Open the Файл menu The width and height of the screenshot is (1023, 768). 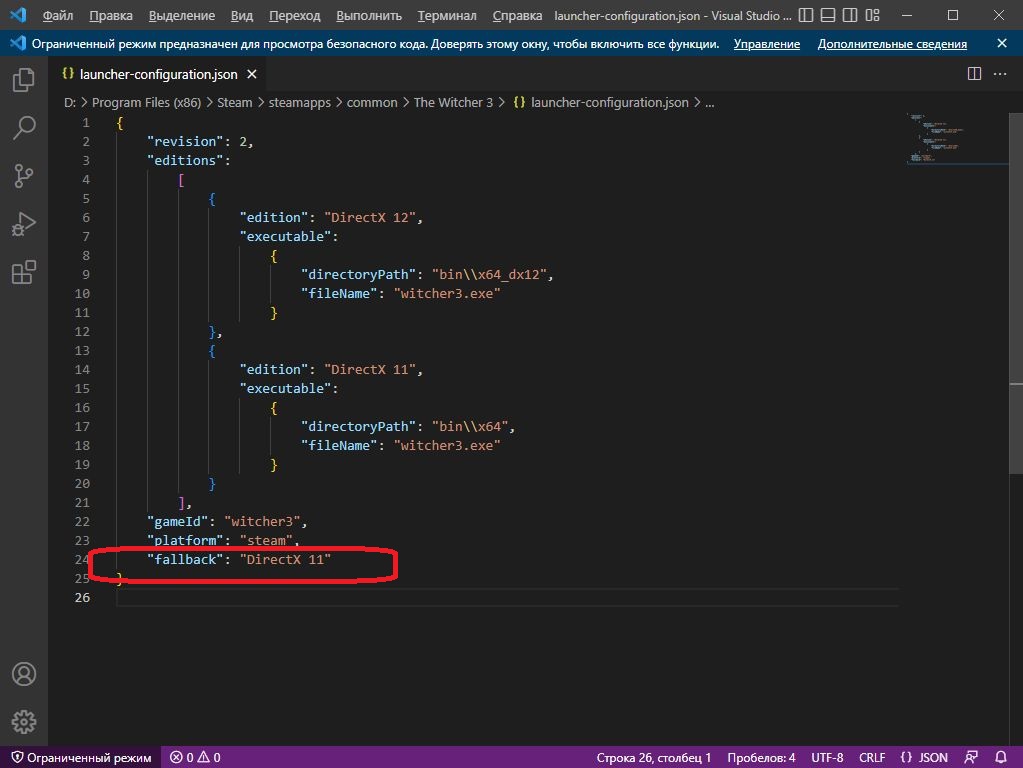[57, 15]
